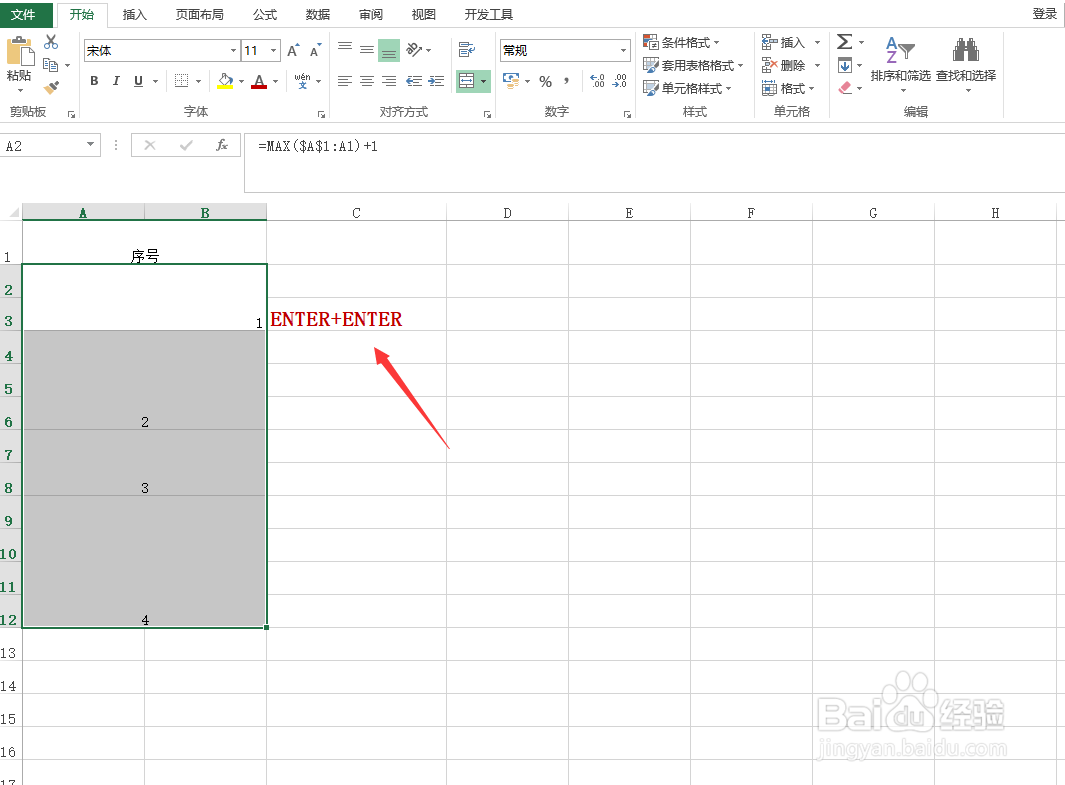The image size is (1065, 785).
Task: Open the find and select (查找和选择) menu
Action: coord(966,65)
